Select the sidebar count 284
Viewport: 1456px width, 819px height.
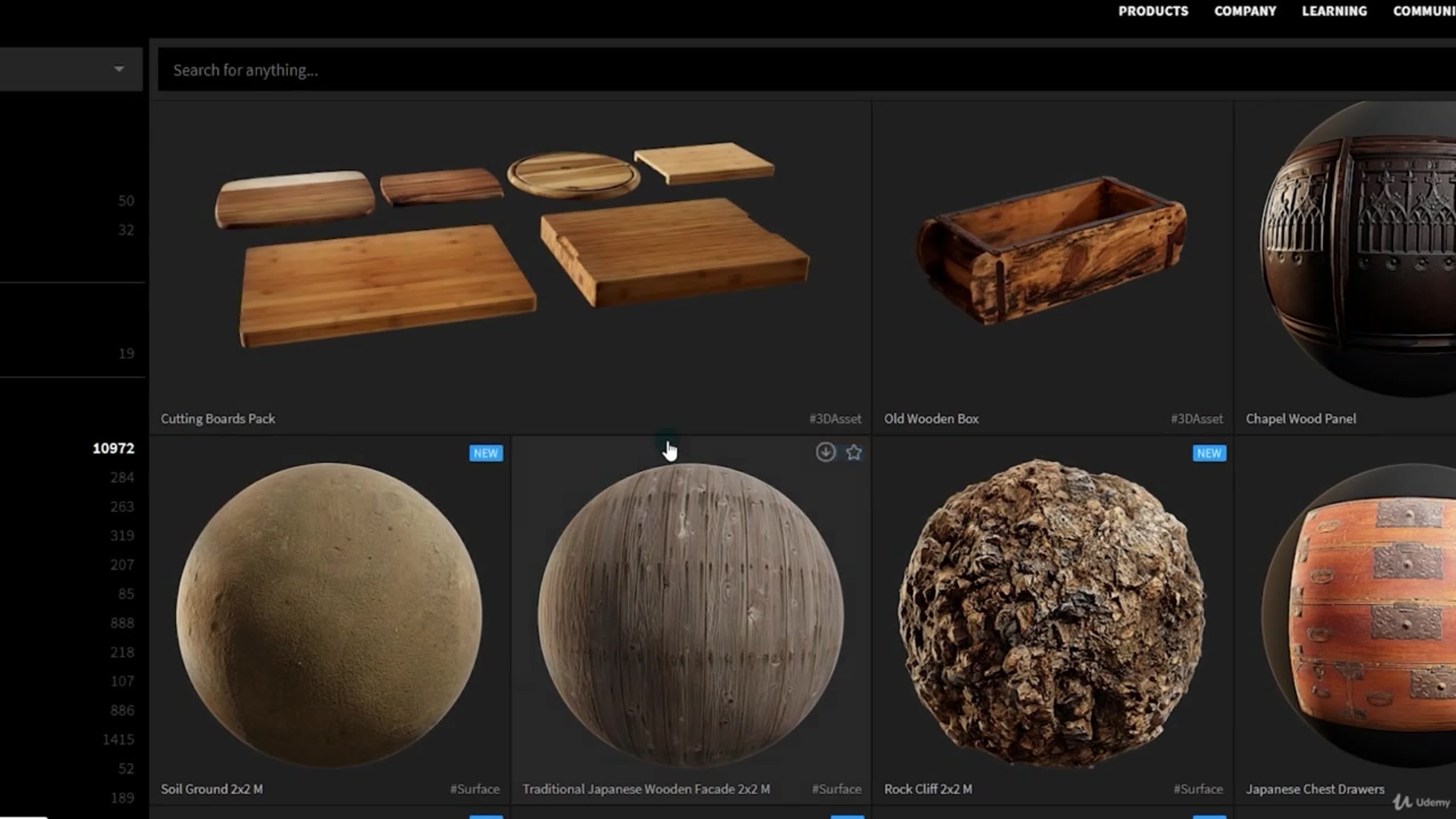pos(122,478)
